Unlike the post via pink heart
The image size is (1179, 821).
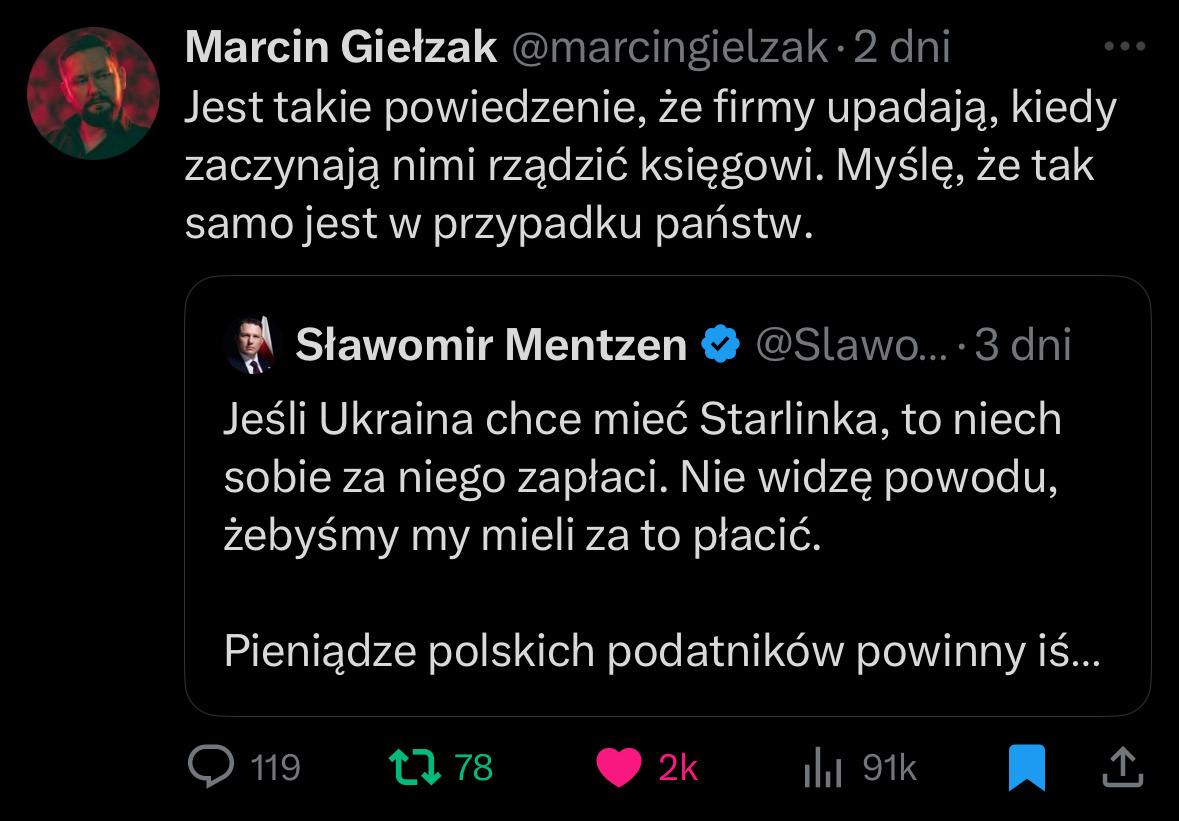click(618, 767)
